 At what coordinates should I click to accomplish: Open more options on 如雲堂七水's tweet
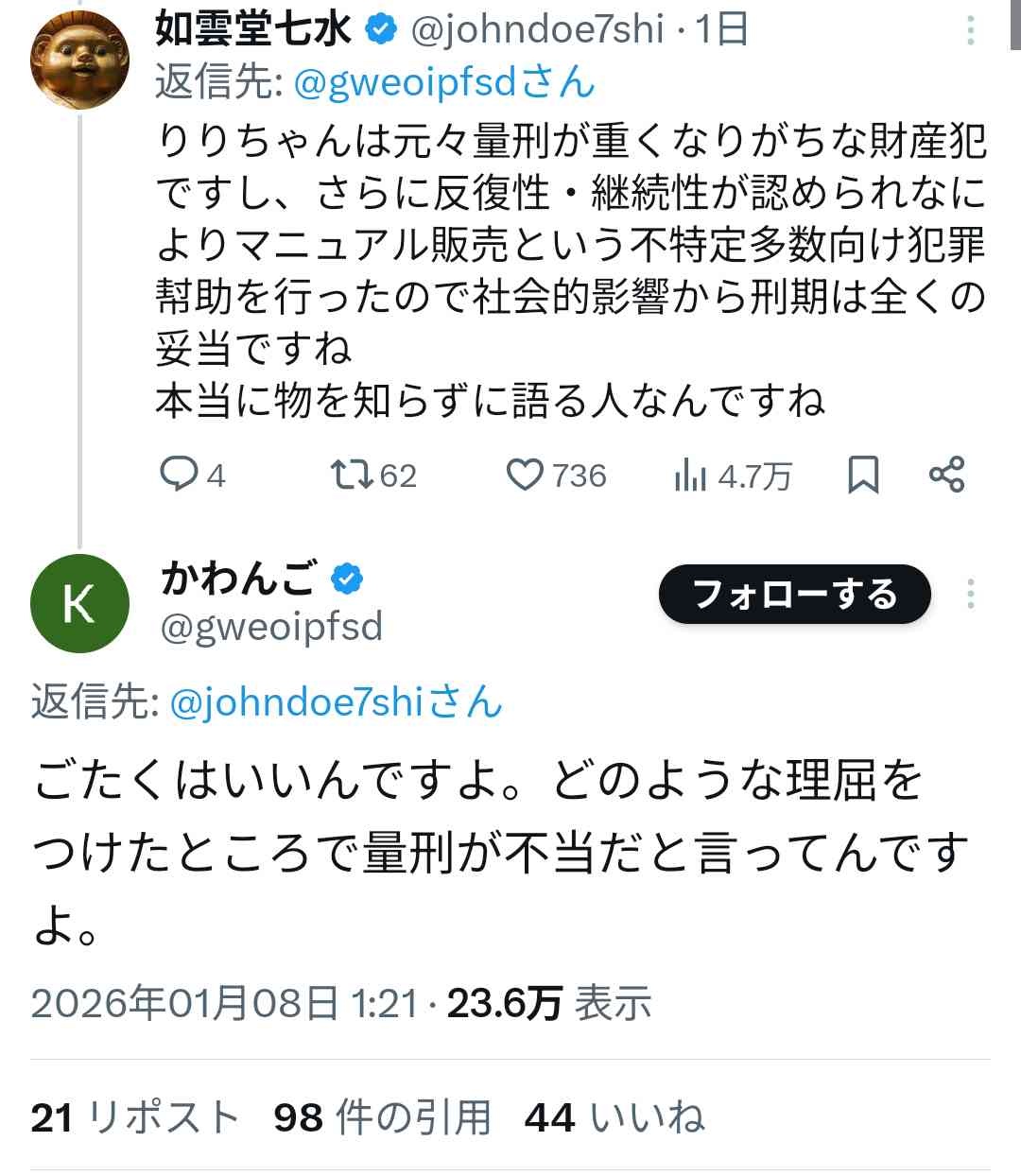pyautogui.click(x=970, y=31)
